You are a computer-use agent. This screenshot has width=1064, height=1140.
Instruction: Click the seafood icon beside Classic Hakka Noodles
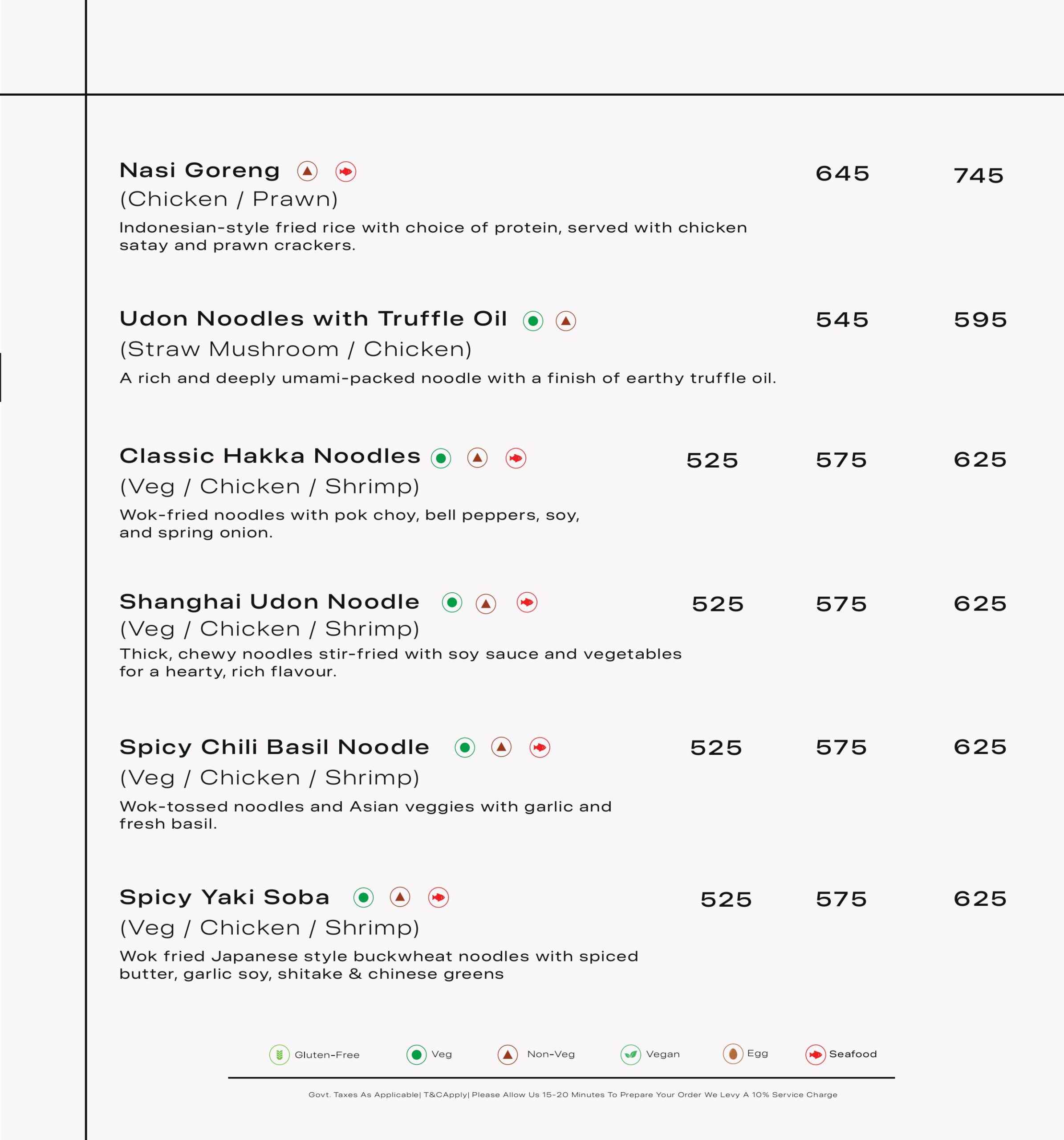click(516, 458)
